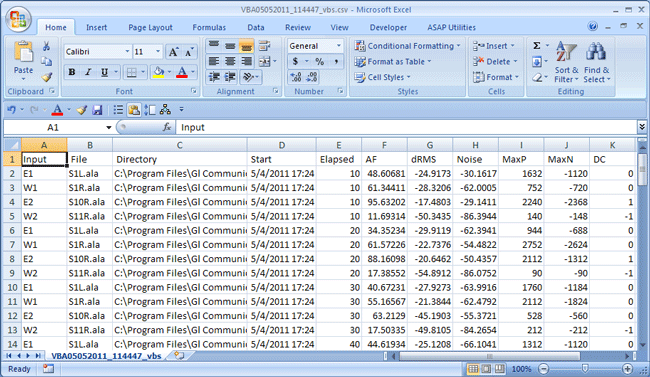Viewport: 650px width, 377px height.
Task: Switch to Page Break Preview
Action: tap(500, 368)
